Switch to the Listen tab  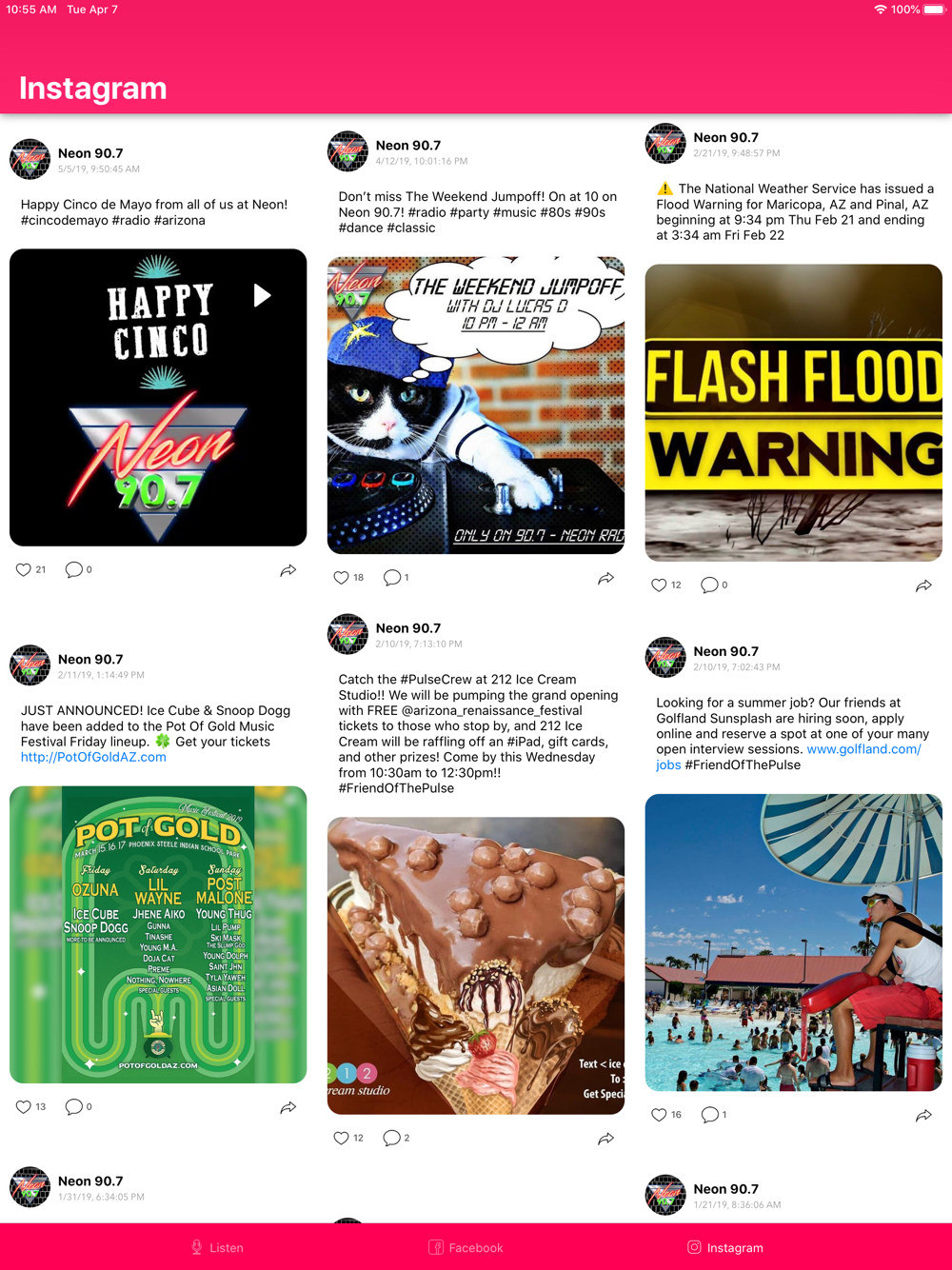click(217, 1247)
